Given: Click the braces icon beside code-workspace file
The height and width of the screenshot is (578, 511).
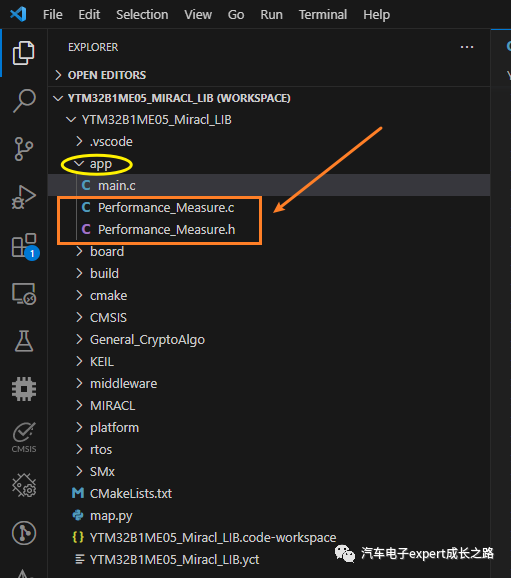Looking at the screenshot, I should tap(78, 537).
